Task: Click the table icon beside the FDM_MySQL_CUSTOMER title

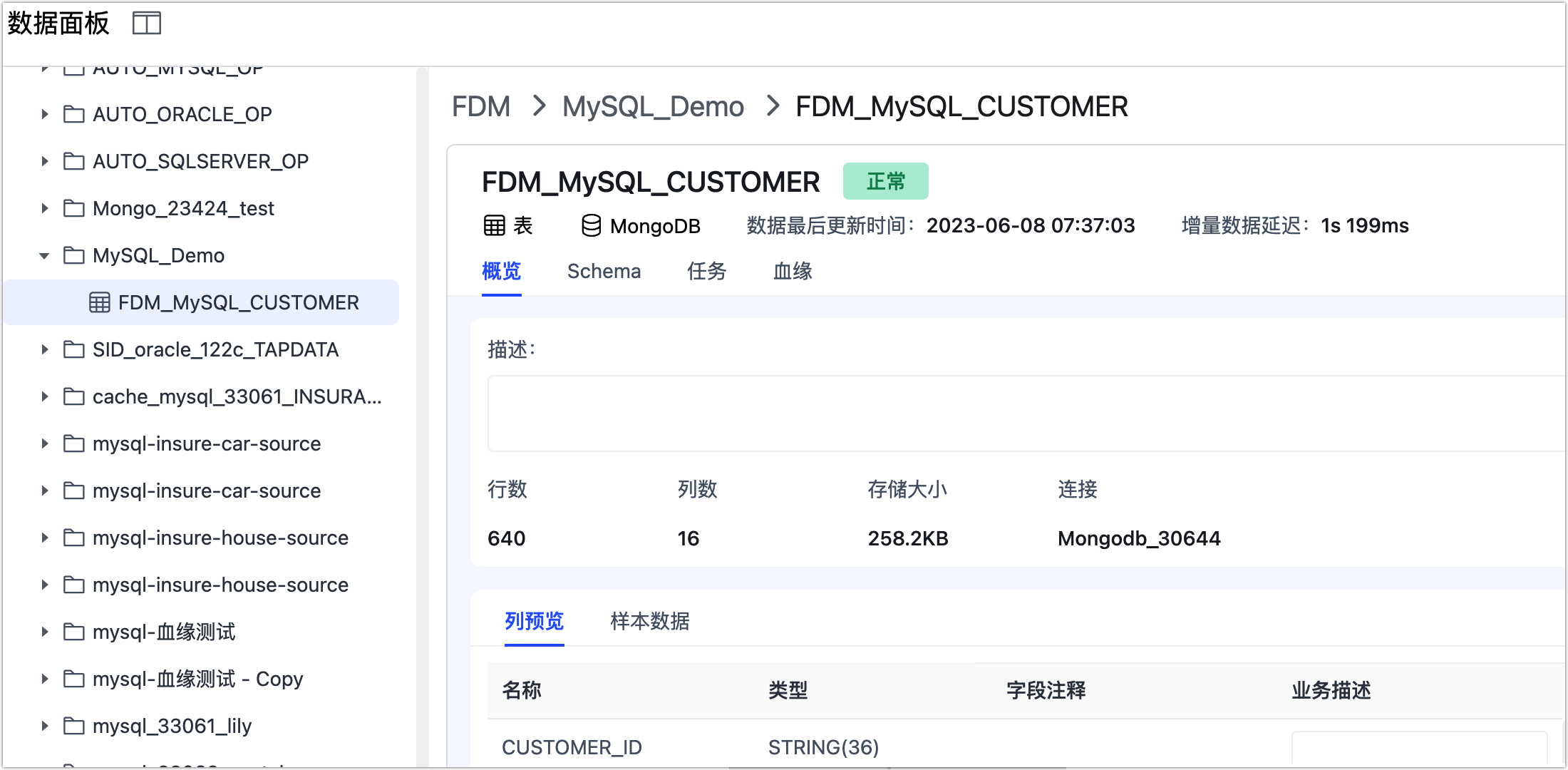Action: point(495,225)
